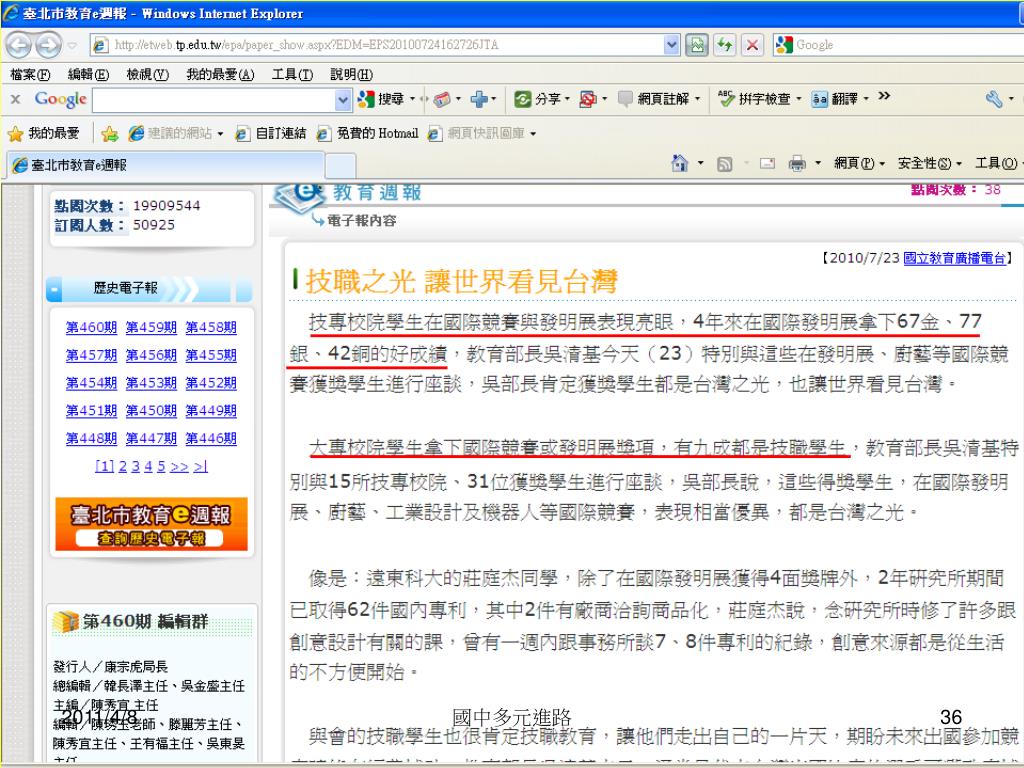Viewport: 1024px width, 768px height.
Task: Click the Refresh icon beside address bar
Action: coord(725,45)
